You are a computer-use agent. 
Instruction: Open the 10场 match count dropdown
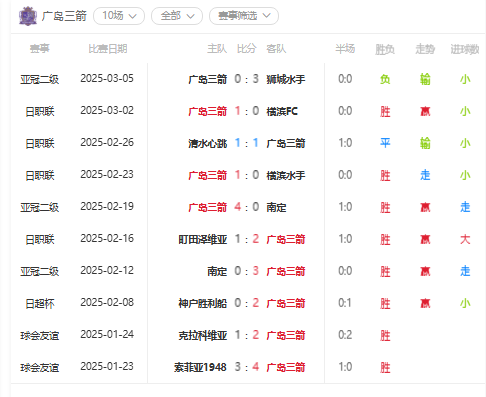click(119, 16)
